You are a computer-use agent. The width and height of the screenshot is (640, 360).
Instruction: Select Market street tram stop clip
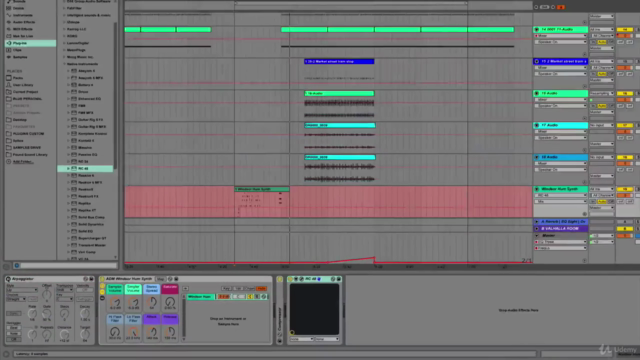pyautogui.click(x=339, y=61)
